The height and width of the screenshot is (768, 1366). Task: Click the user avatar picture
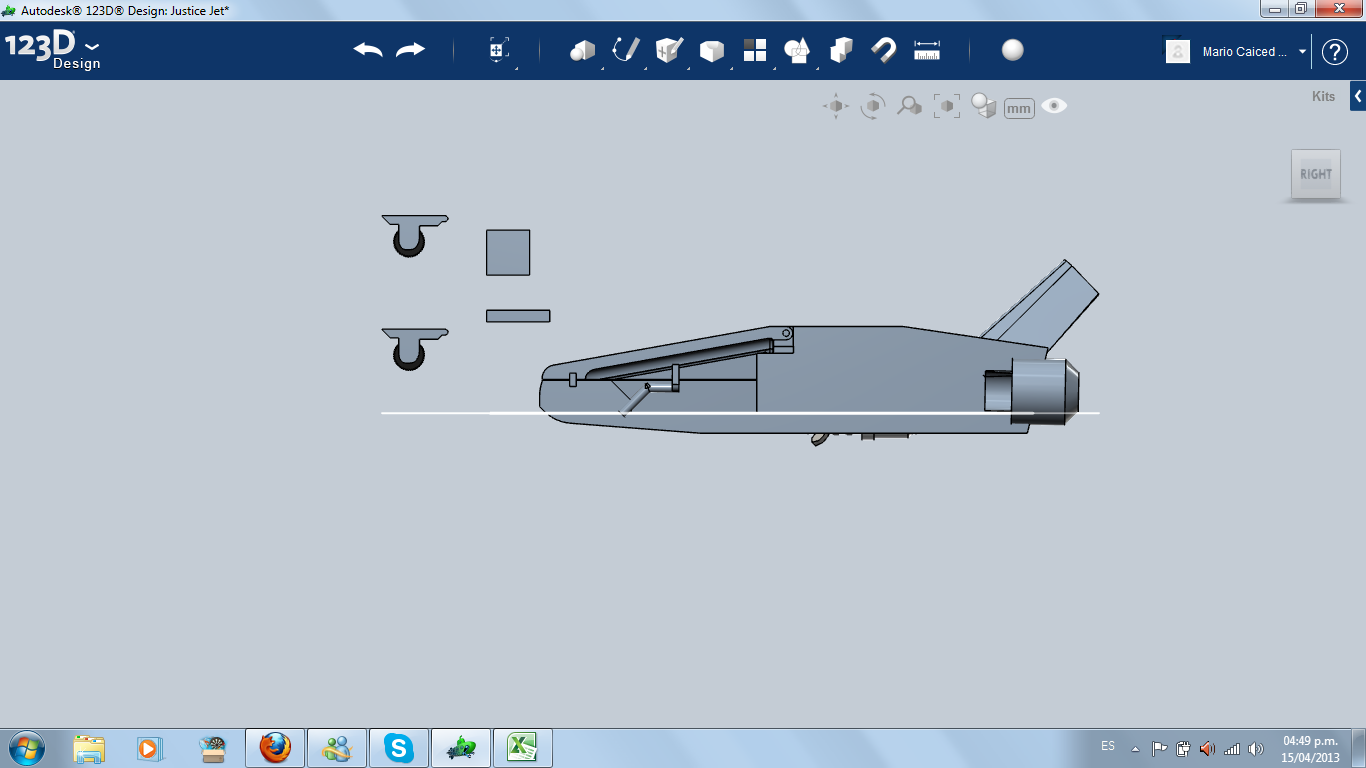coord(1178,51)
